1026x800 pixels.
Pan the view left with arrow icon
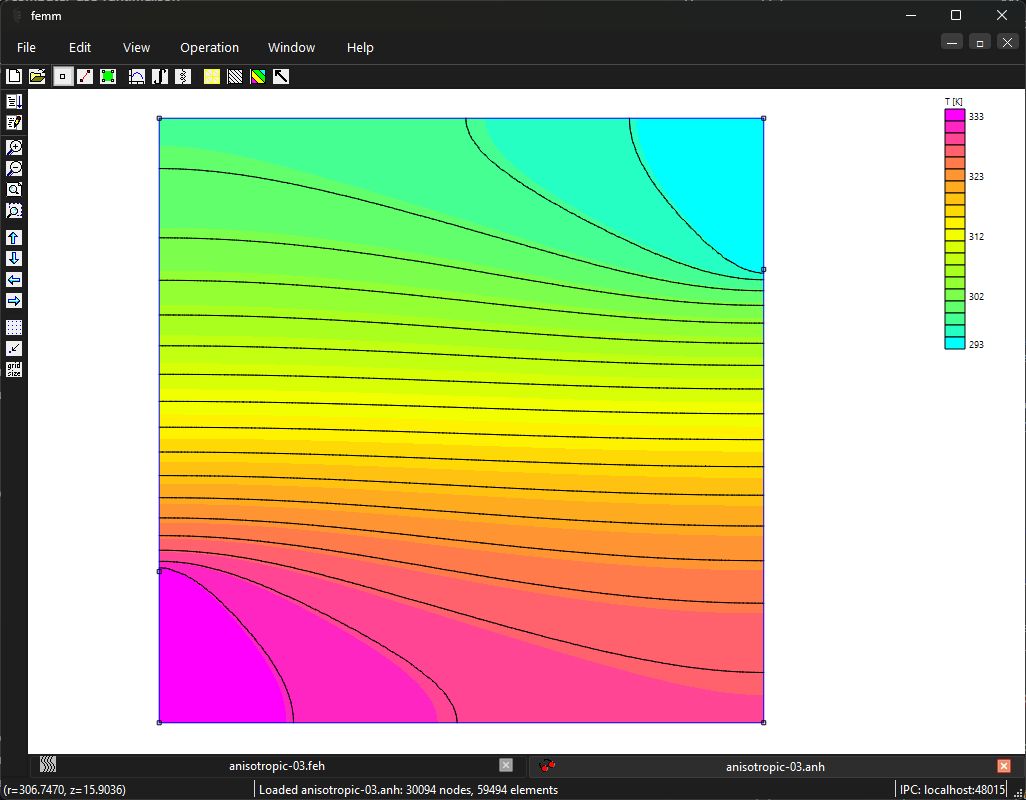(x=14, y=280)
